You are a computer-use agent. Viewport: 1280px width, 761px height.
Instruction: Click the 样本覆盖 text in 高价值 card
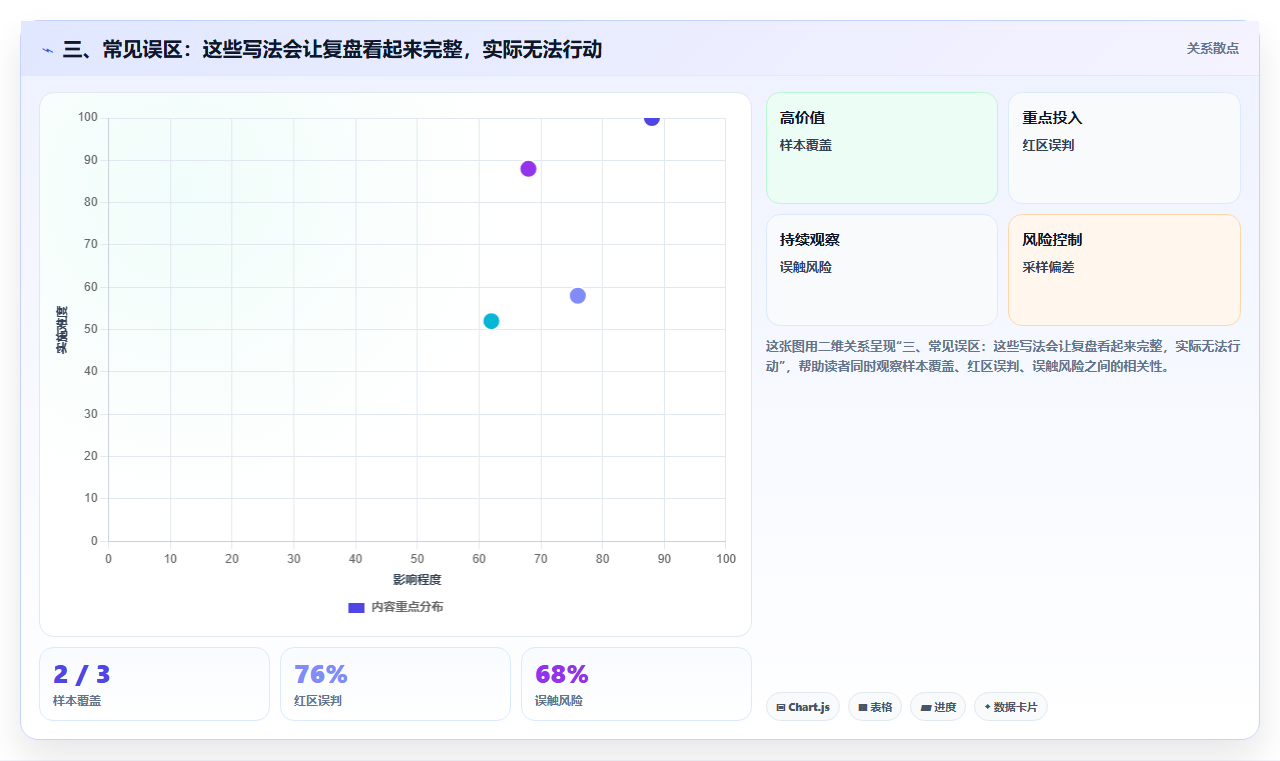[806, 145]
